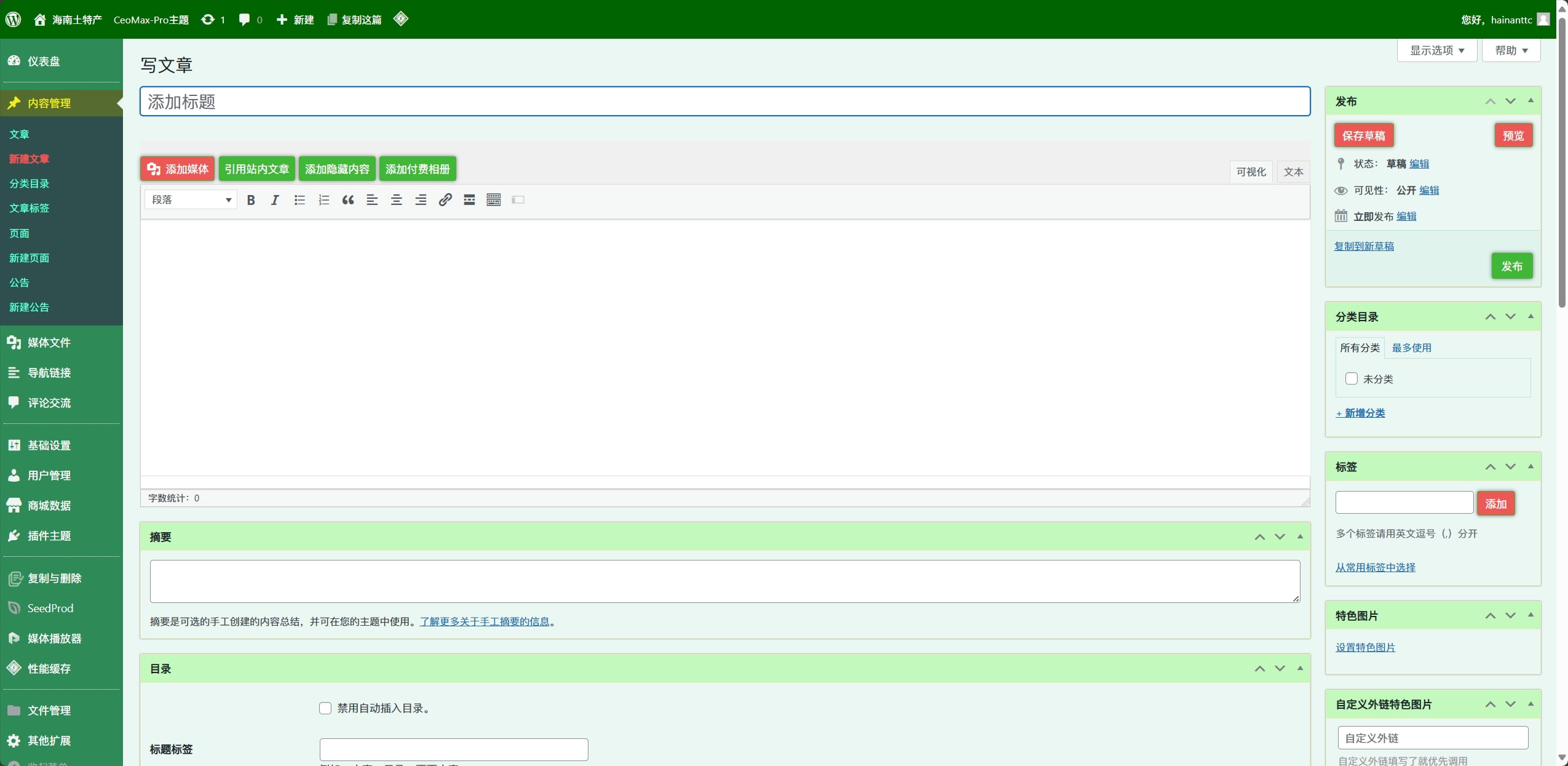Toggle the toolbar kitchen sink icon
The height and width of the screenshot is (766, 1568).
click(x=493, y=200)
